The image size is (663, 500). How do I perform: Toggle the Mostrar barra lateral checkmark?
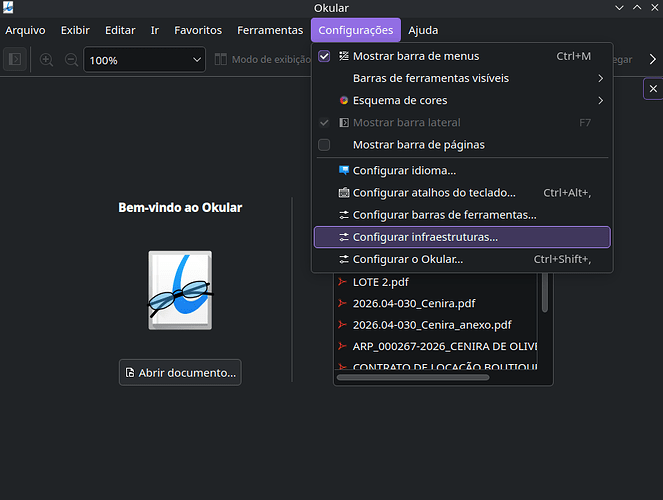pos(324,123)
